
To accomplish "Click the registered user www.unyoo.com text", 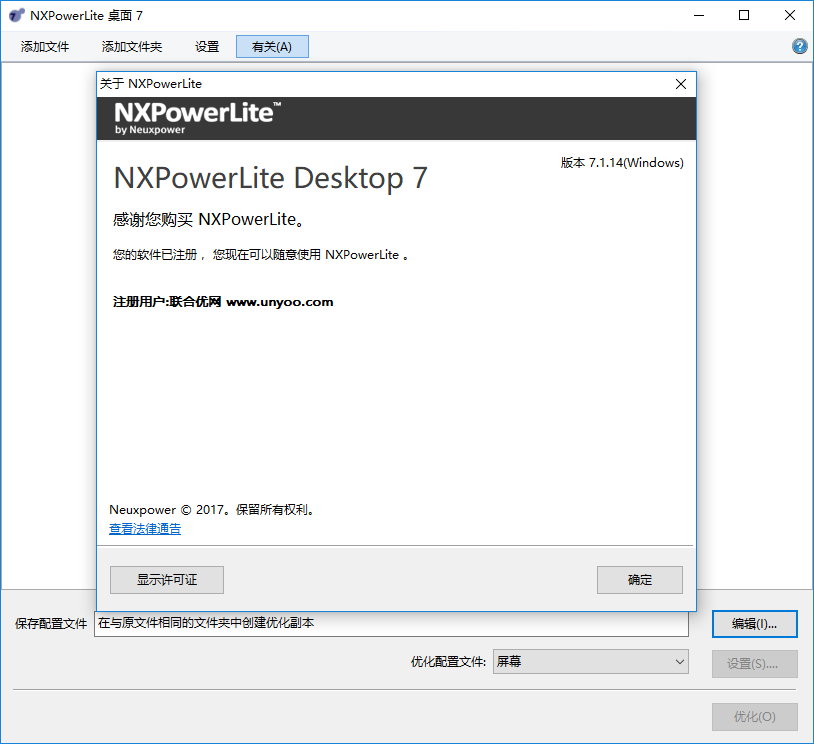I will 223,302.
